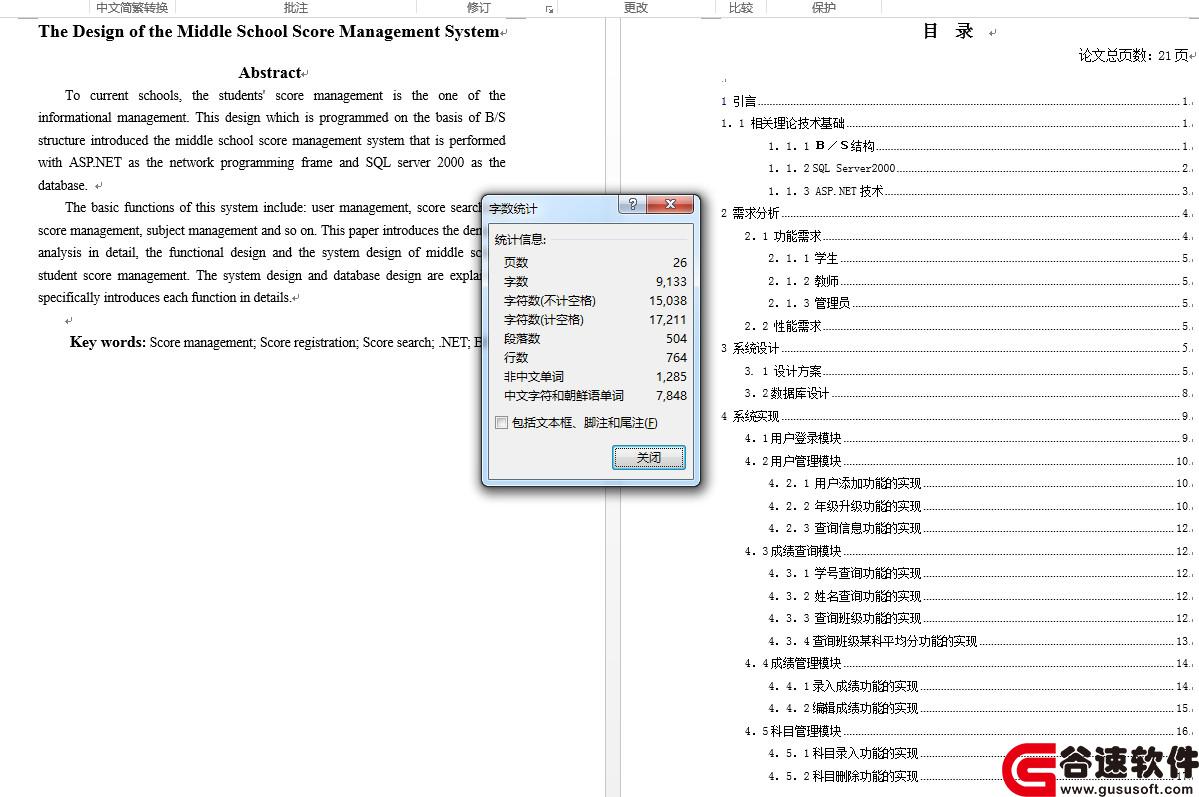Screen dimensions: 1199x797
Task: Open the TOC entry 1 引言
Action: [x=956, y=101]
